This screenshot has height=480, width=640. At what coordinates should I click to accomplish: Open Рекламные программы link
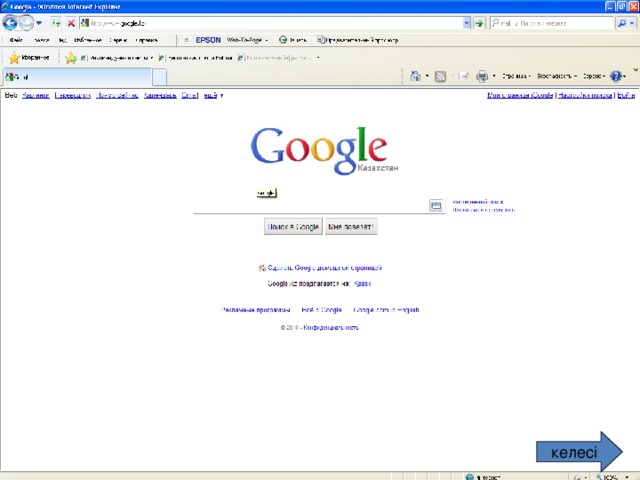coord(256,310)
